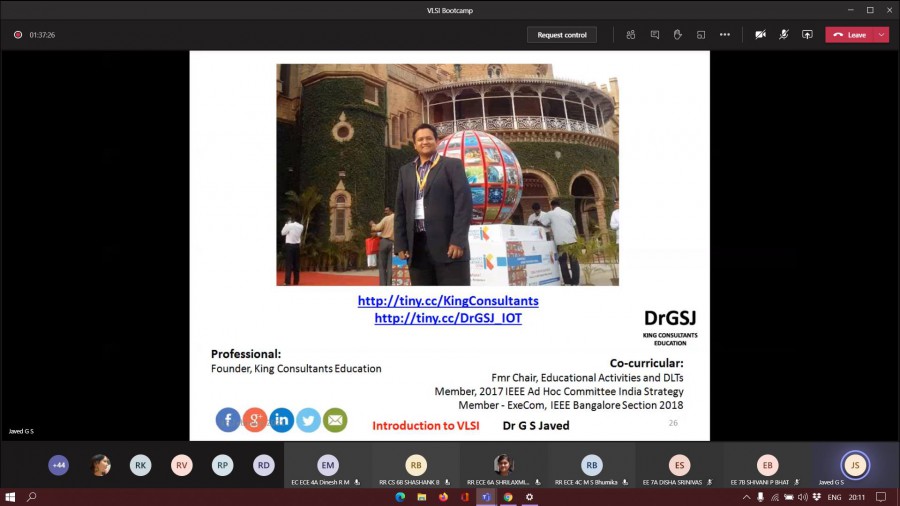Leave the meeting

click(849, 34)
